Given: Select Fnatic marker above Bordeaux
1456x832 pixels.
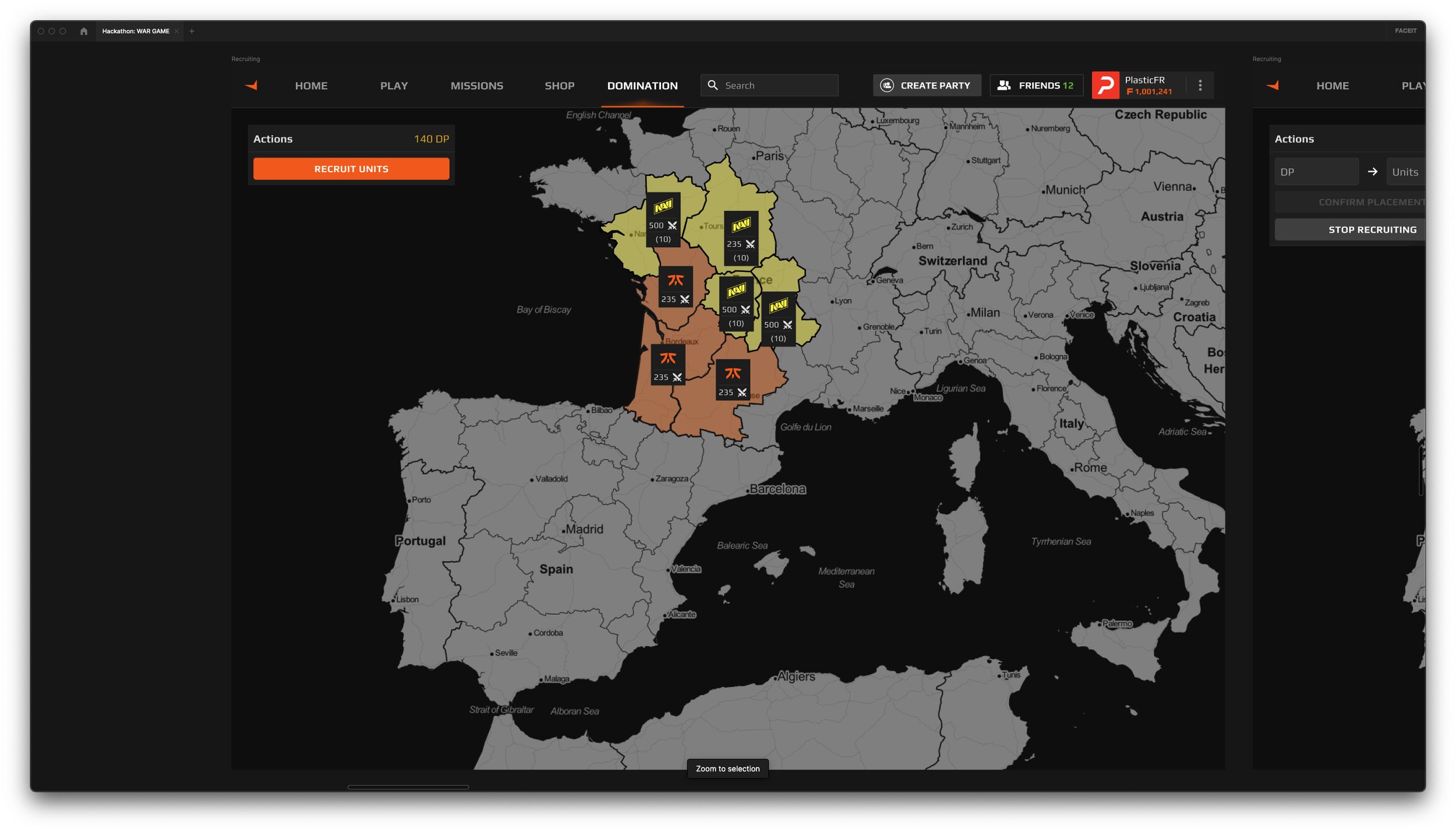Looking at the screenshot, I should pos(676,286).
